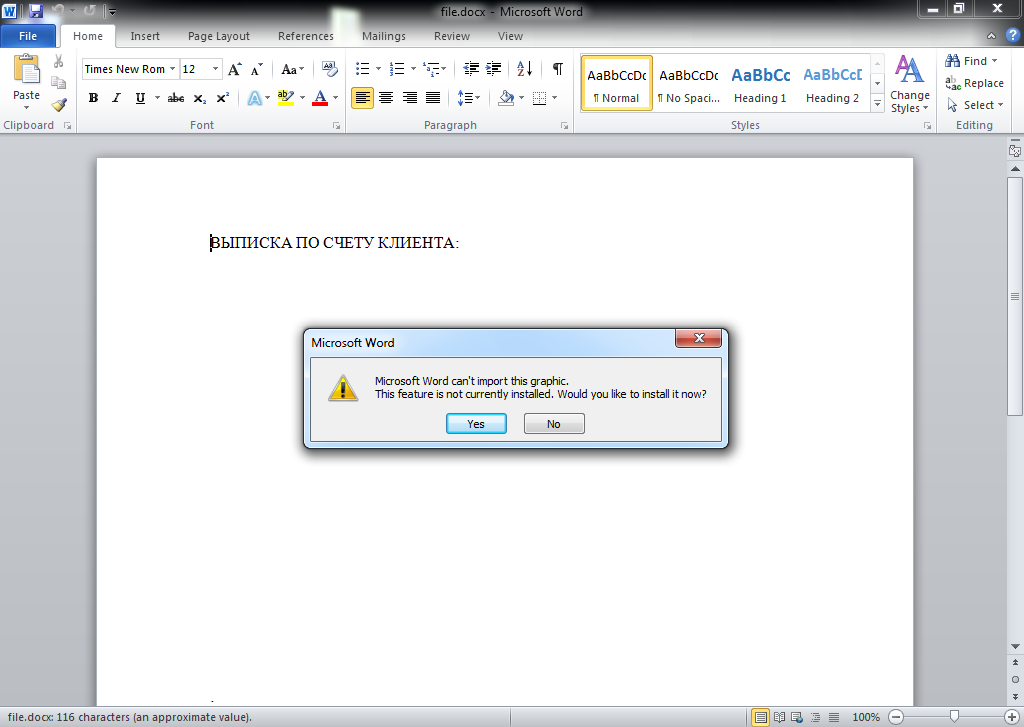The image size is (1024, 727).
Task: Click the Shrink Font icon
Action: tap(257, 69)
